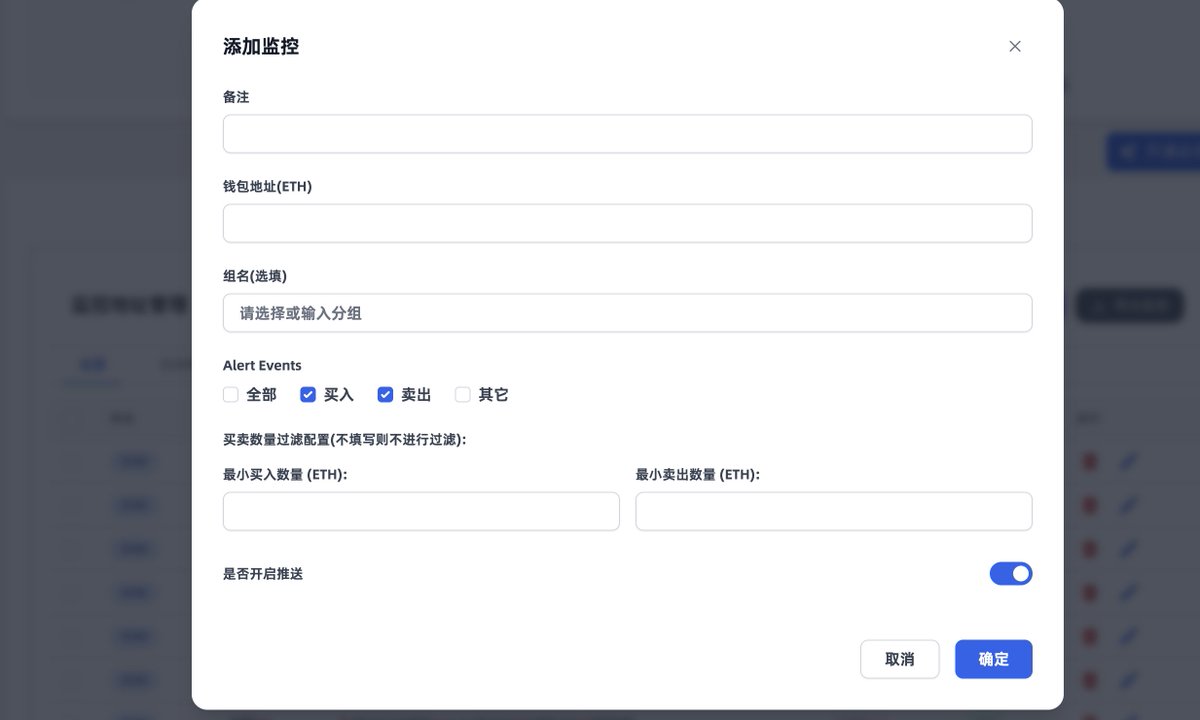Viewport: 1200px width, 720px height.
Task: Click the 最小买入数量 (ETH) input
Action: click(x=421, y=511)
